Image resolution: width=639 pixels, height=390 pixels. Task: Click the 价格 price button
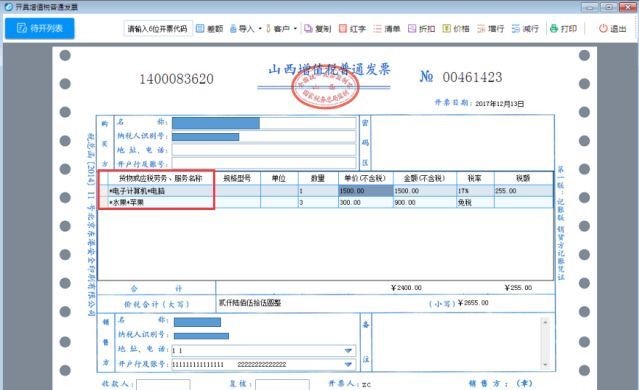click(x=456, y=29)
